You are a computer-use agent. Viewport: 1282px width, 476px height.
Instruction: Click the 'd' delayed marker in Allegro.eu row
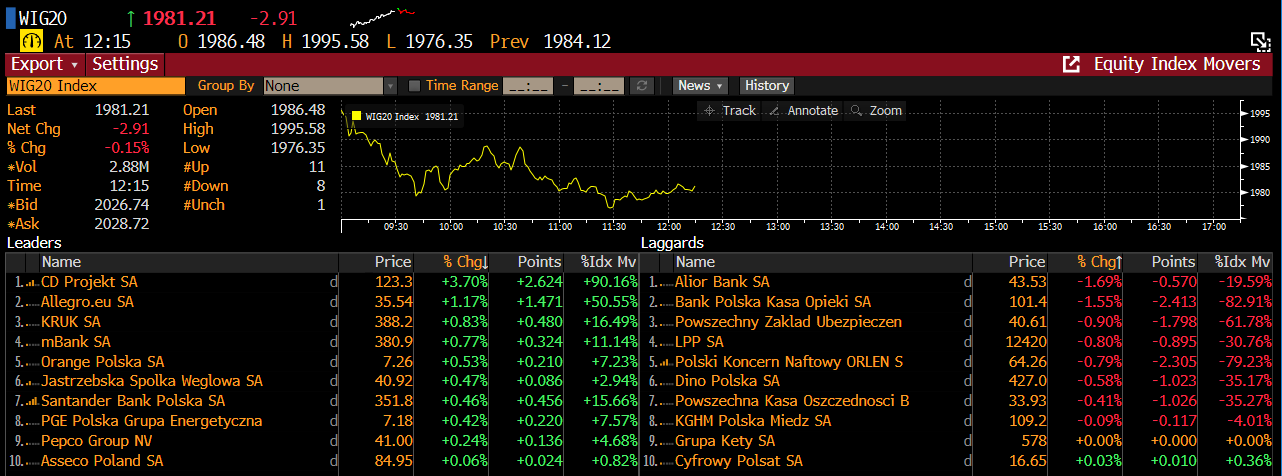point(333,302)
